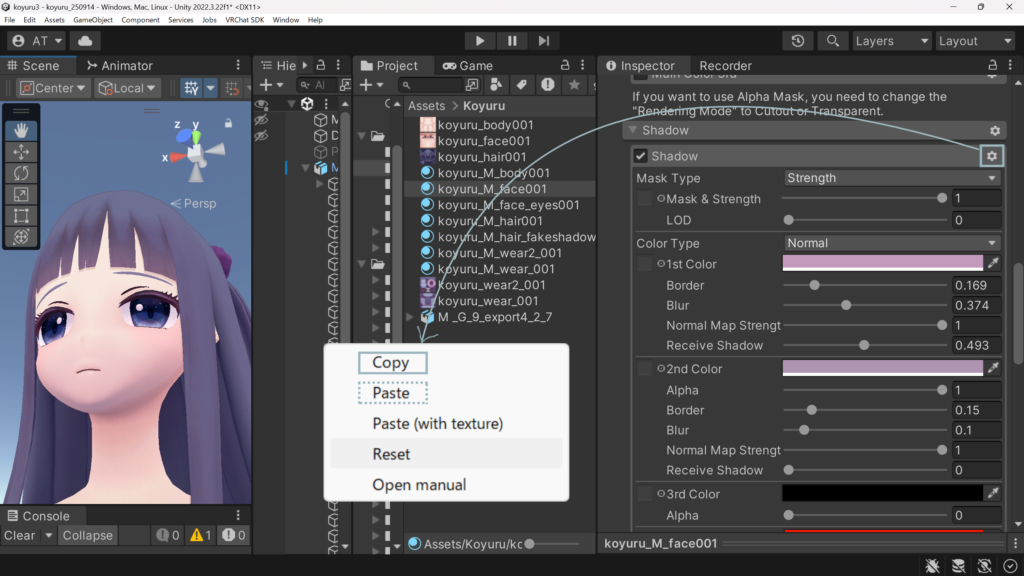Open the Center pivot dropdown

52,88
